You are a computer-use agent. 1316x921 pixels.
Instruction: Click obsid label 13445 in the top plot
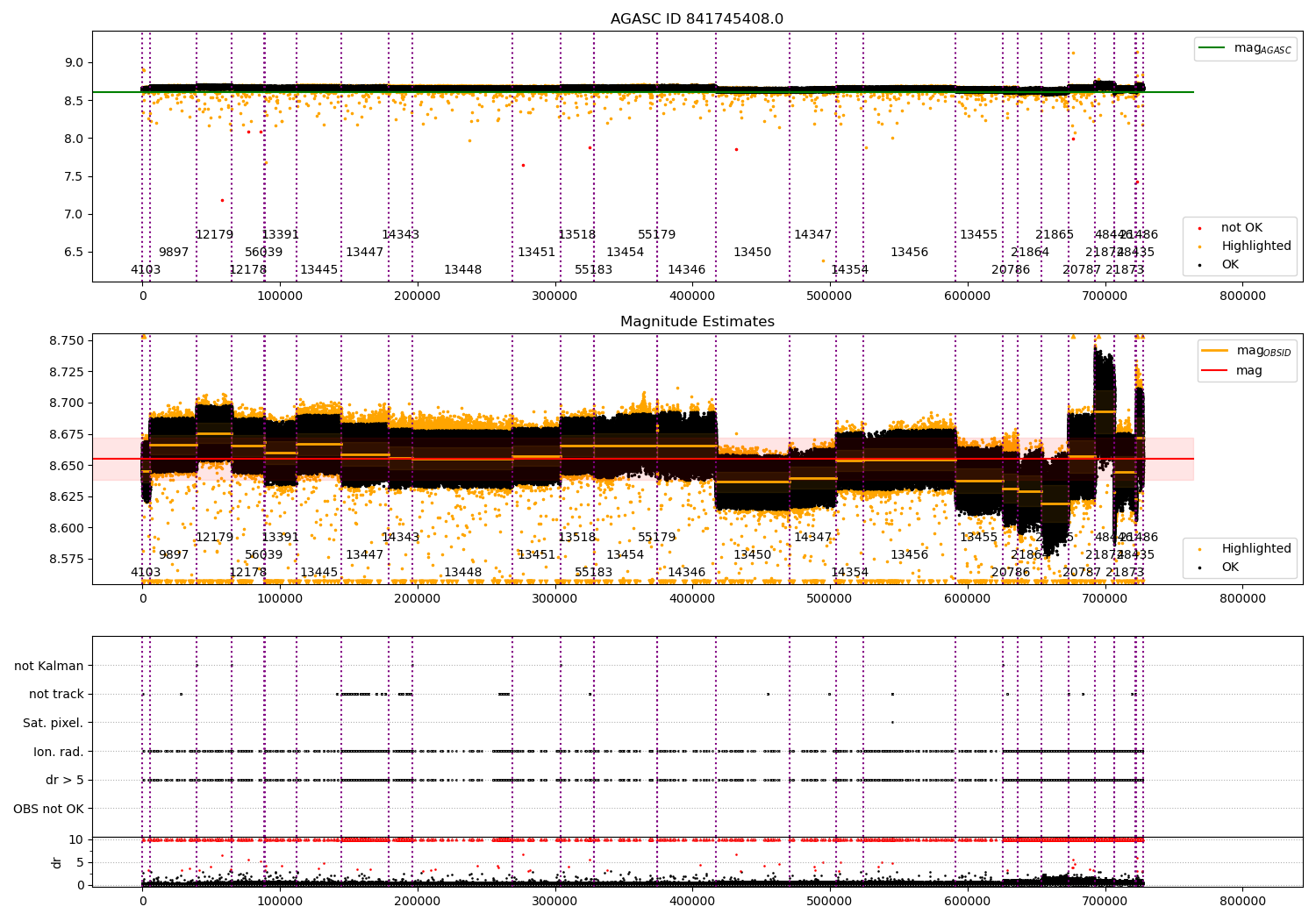pyautogui.click(x=319, y=270)
